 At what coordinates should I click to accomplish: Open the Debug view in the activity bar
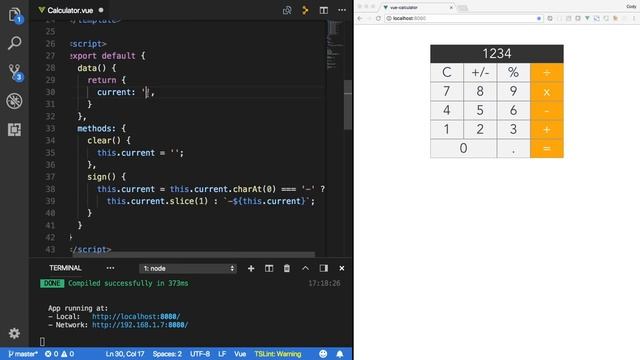point(14,101)
